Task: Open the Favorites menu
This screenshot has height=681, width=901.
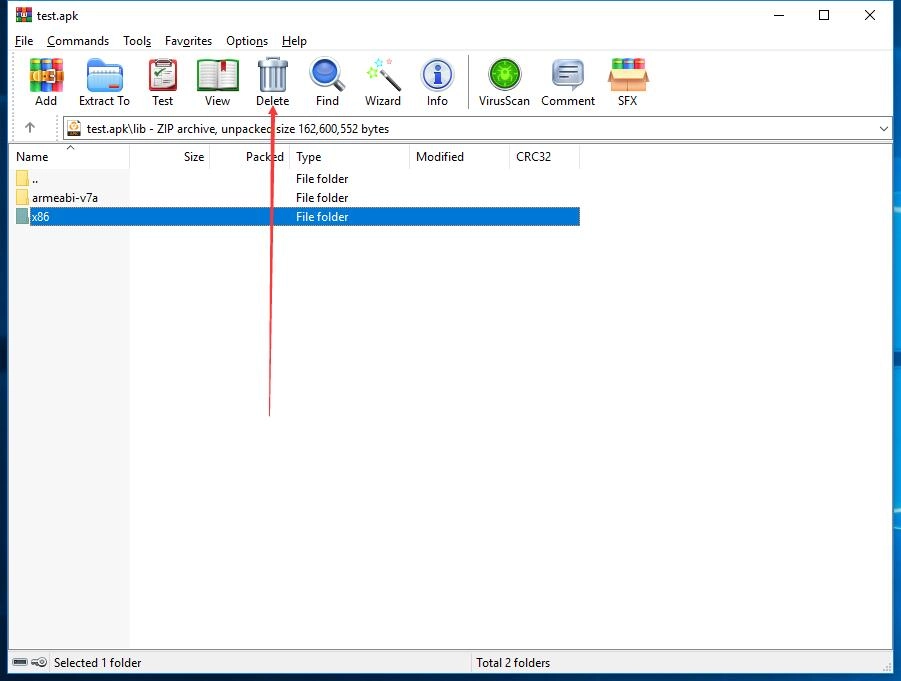Action: (188, 41)
